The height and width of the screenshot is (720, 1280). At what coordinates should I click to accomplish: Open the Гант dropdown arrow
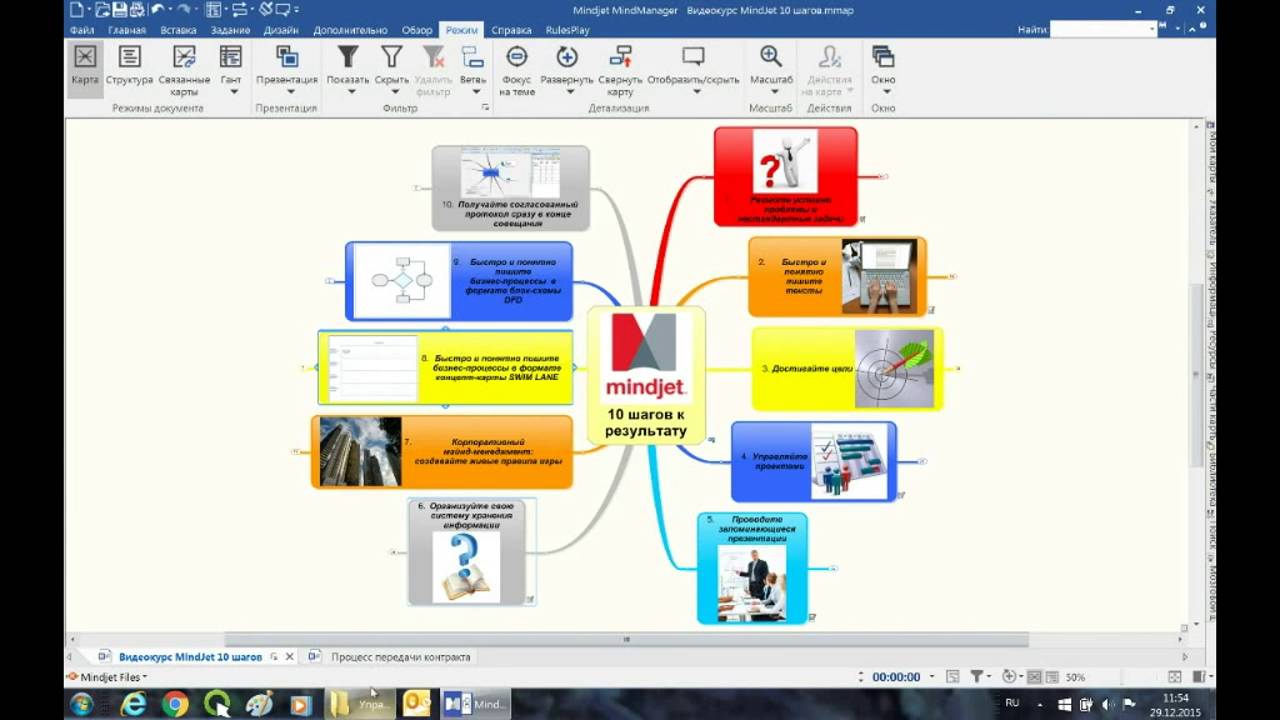tap(234, 92)
